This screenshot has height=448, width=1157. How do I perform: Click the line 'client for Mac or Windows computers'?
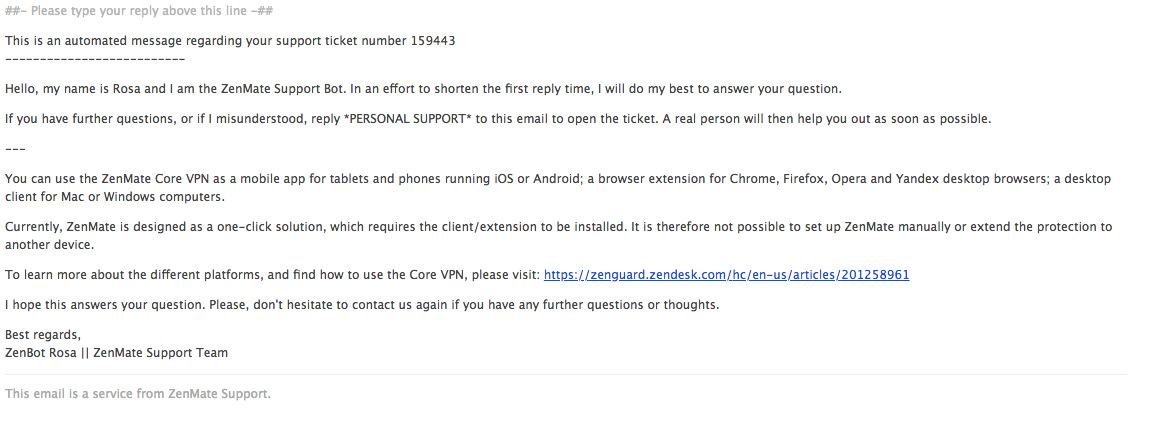click(x=115, y=197)
